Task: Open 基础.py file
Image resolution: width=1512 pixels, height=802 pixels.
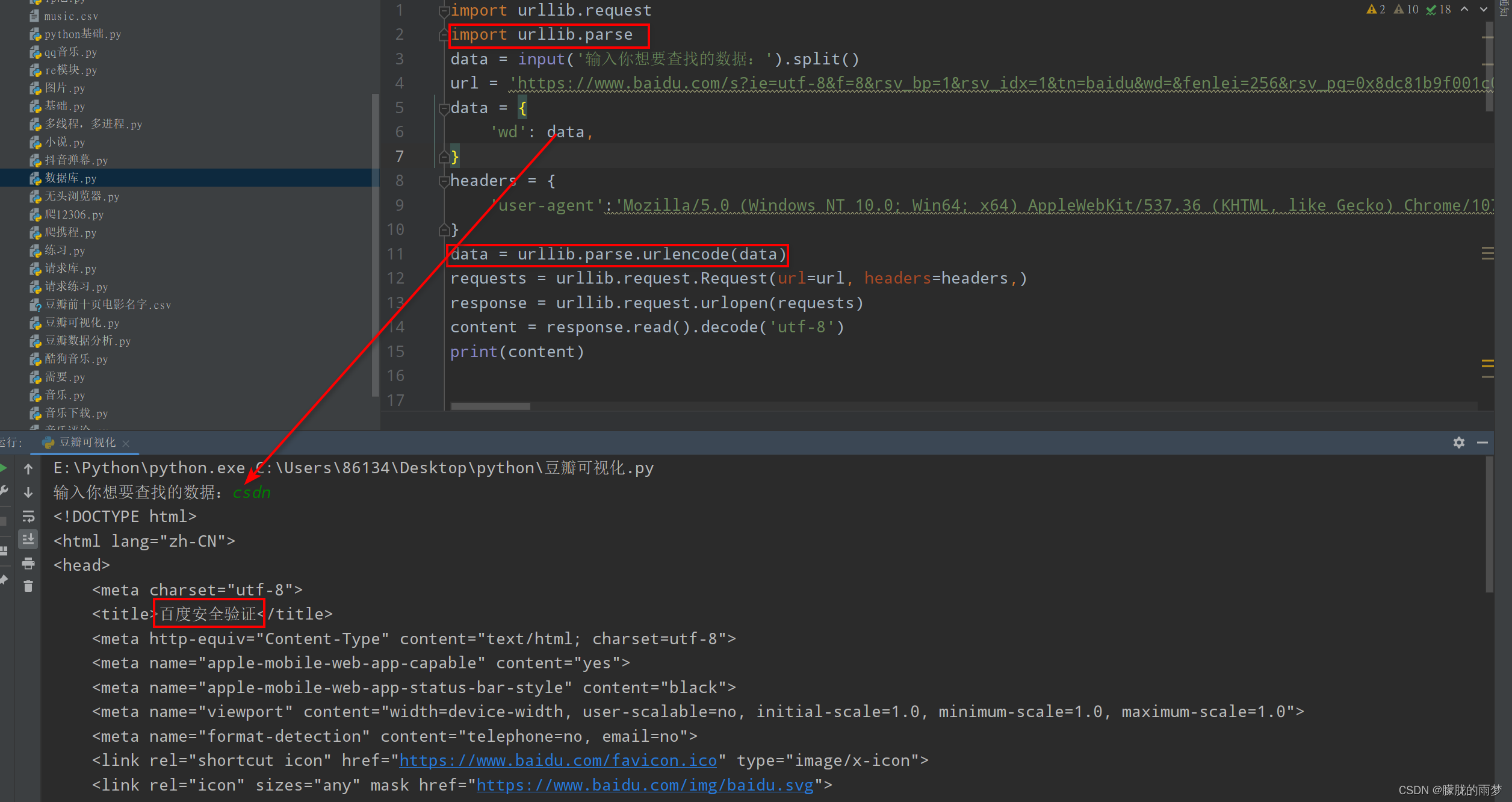Action: coord(64,107)
